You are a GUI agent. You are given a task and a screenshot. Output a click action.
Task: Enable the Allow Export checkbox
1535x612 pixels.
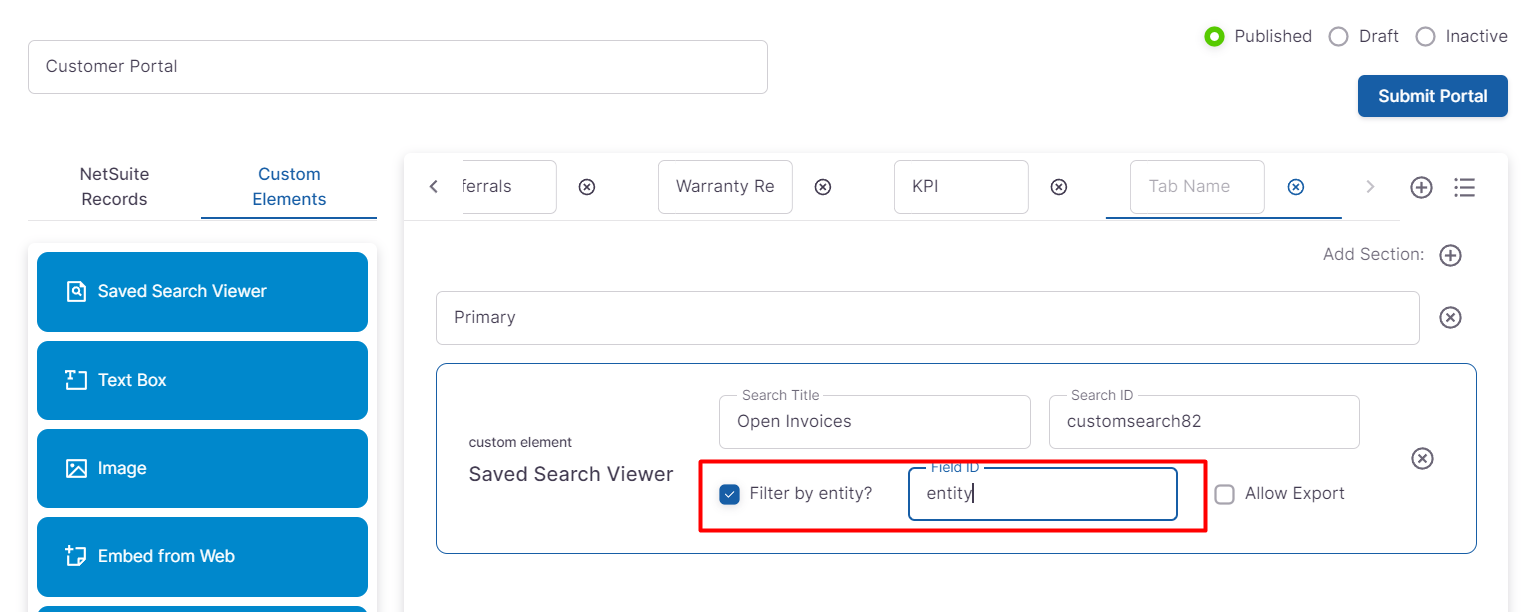click(x=1225, y=494)
